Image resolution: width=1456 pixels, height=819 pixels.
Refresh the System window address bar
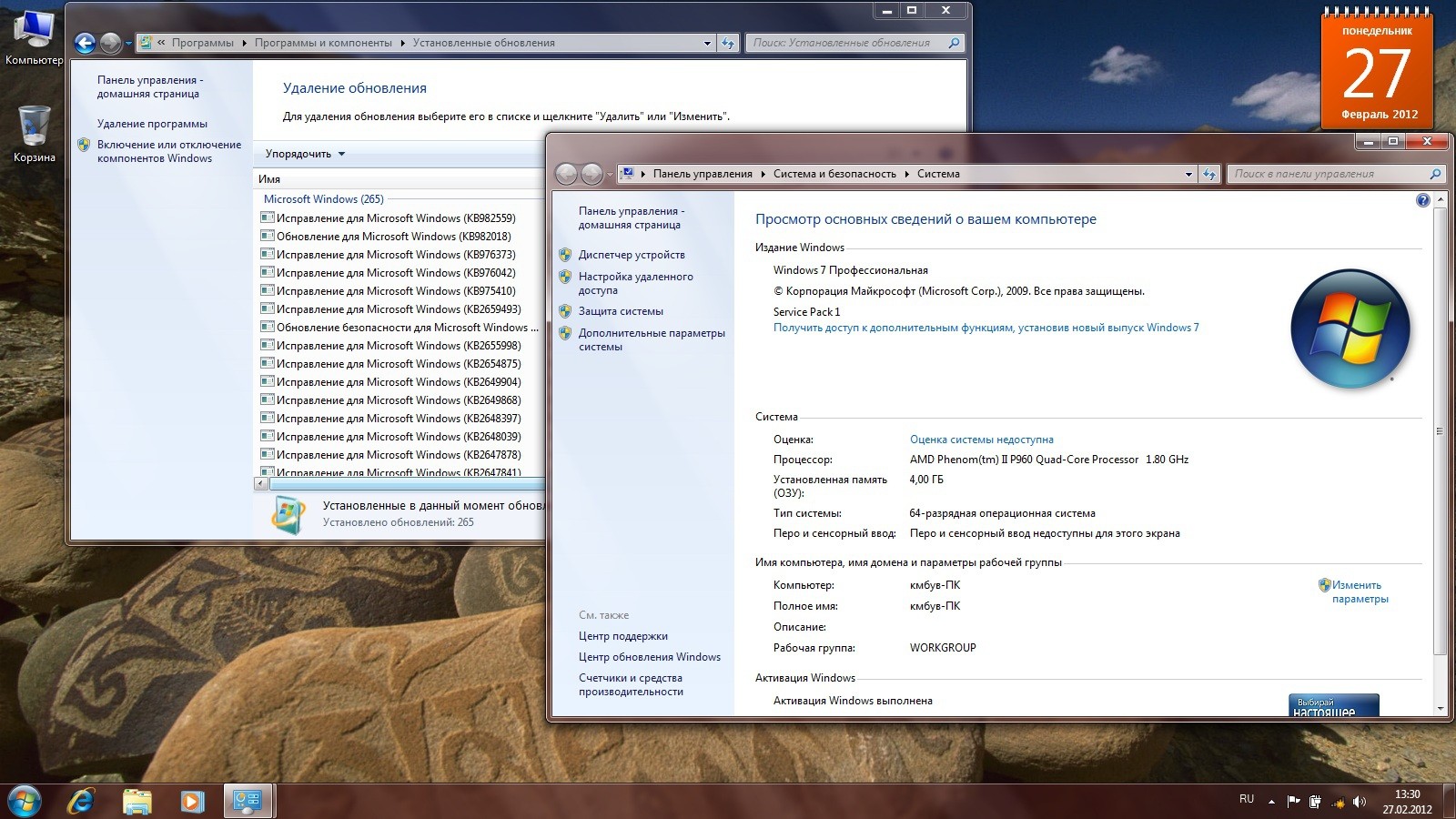[1209, 174]
